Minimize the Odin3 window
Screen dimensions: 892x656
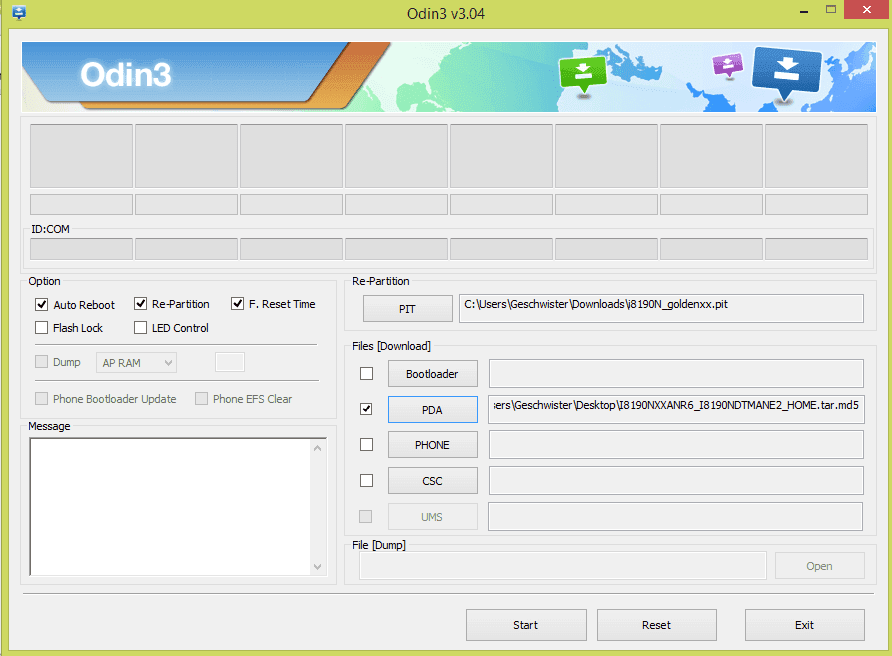coord(804,11)
